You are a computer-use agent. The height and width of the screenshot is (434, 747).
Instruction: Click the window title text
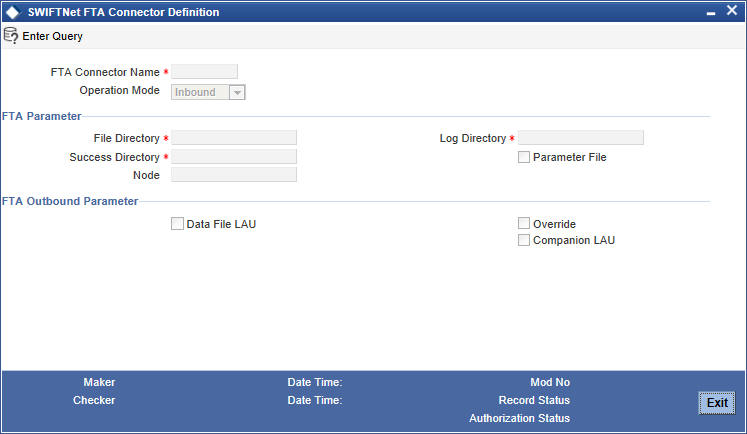tap(123, 12)
